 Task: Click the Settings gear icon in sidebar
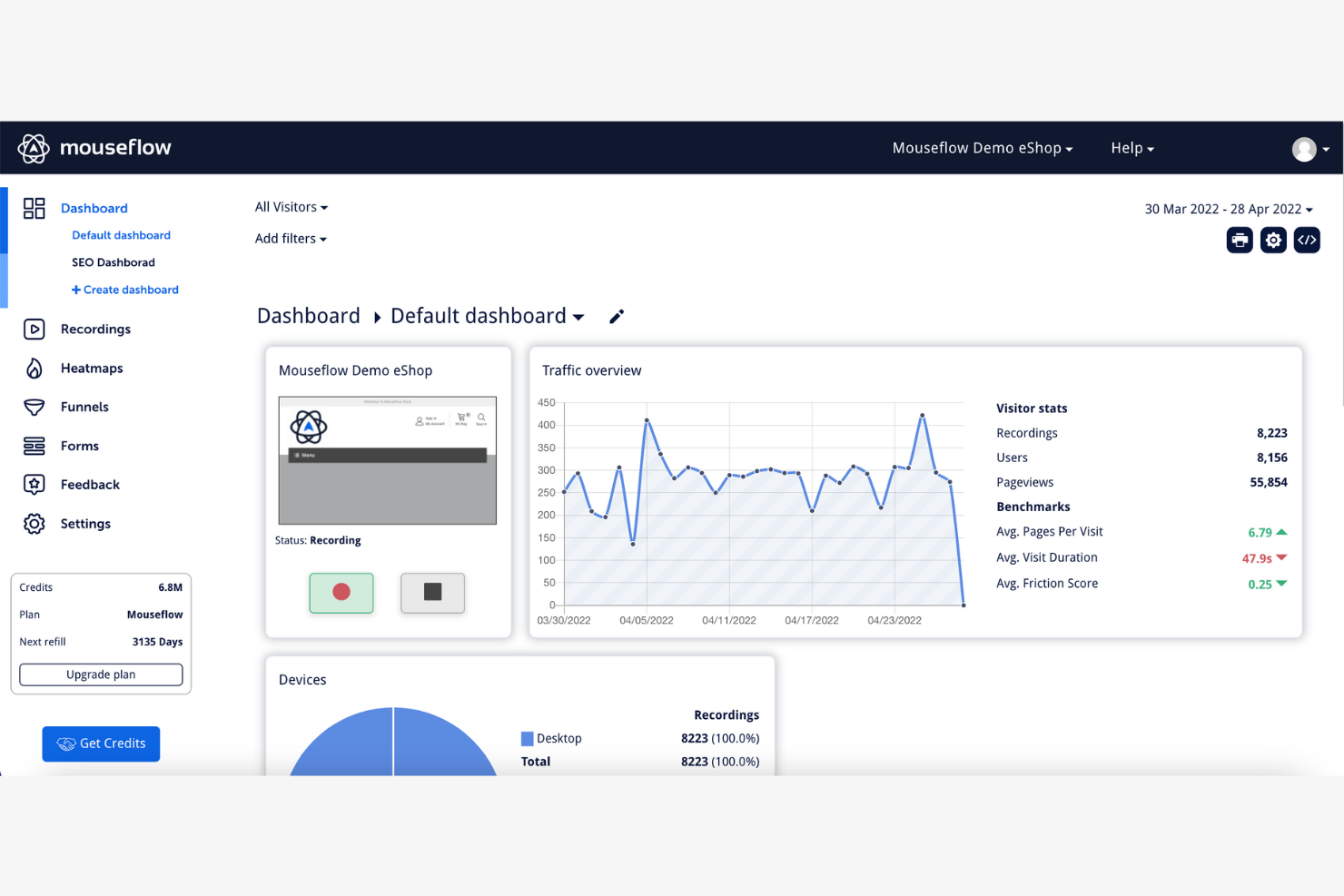click(x=35, y=524)
